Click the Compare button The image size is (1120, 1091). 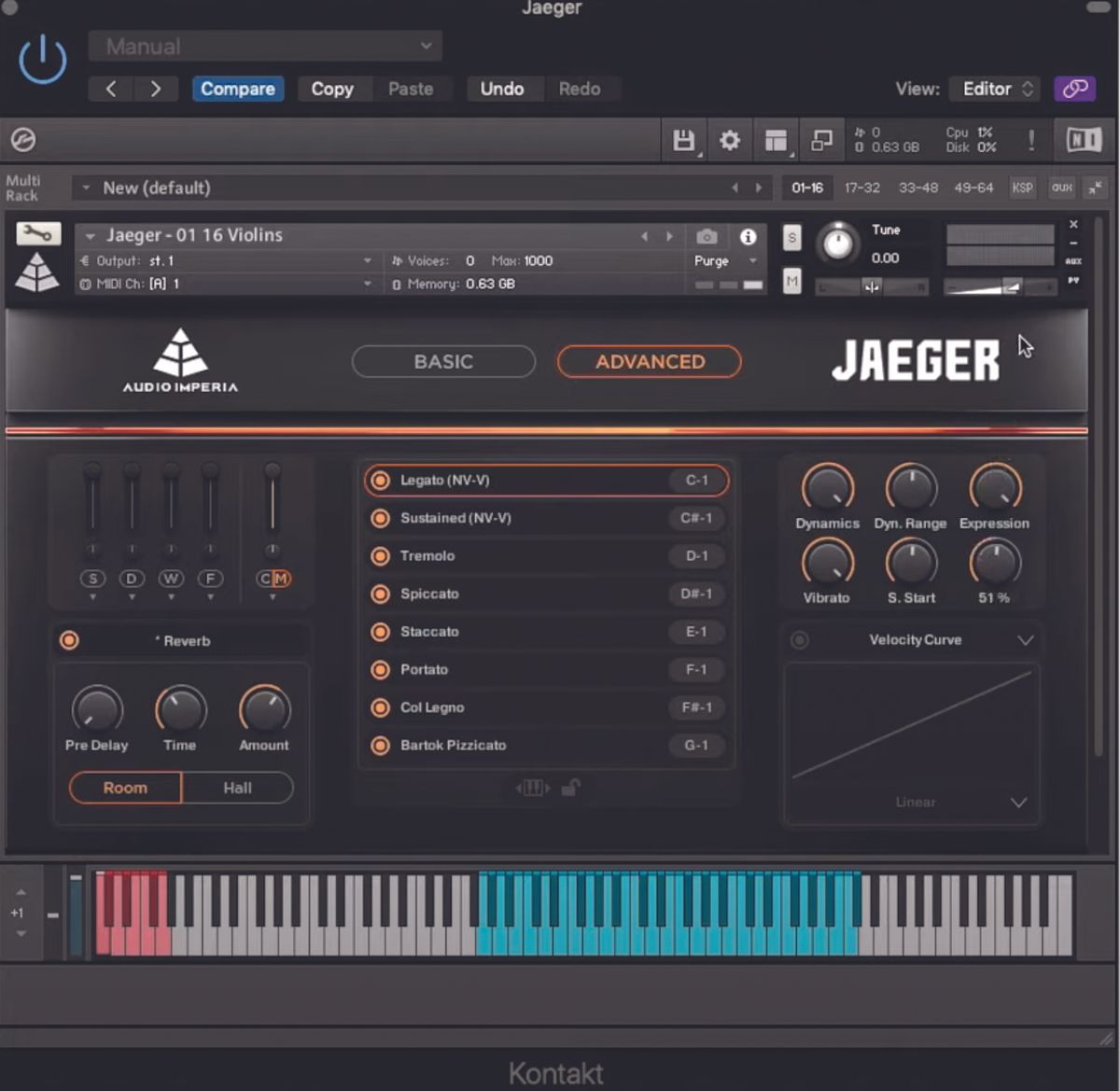click(x=238, y=89)
